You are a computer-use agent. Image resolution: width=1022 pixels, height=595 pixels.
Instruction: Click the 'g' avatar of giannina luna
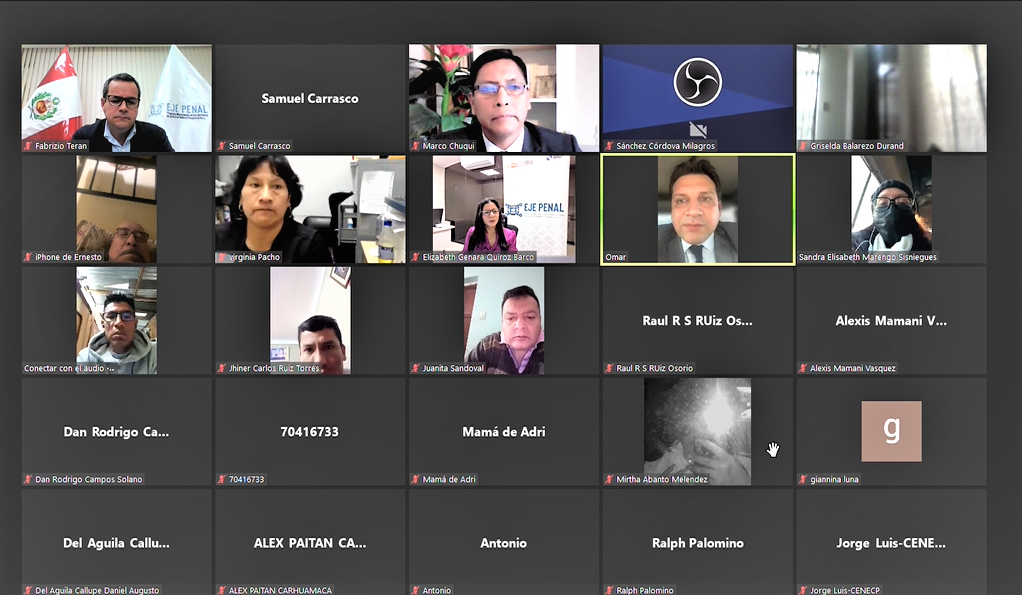[891, 431]
